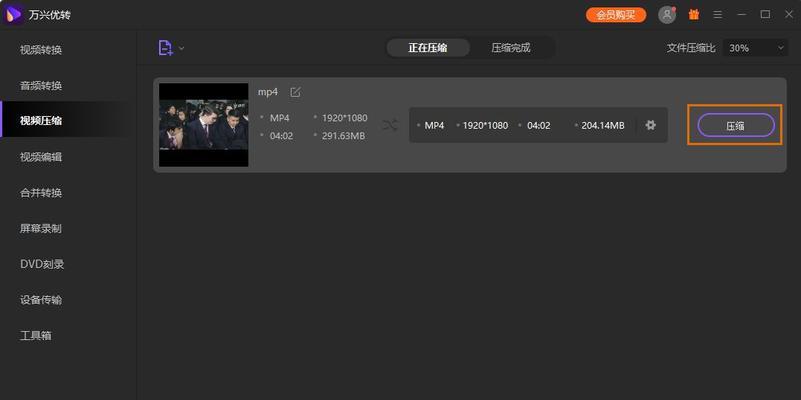The width and height of the screenshot is (801, 400).
Task: Click the source resolution 1920*1080 text
Action: [x=344, y=118]
